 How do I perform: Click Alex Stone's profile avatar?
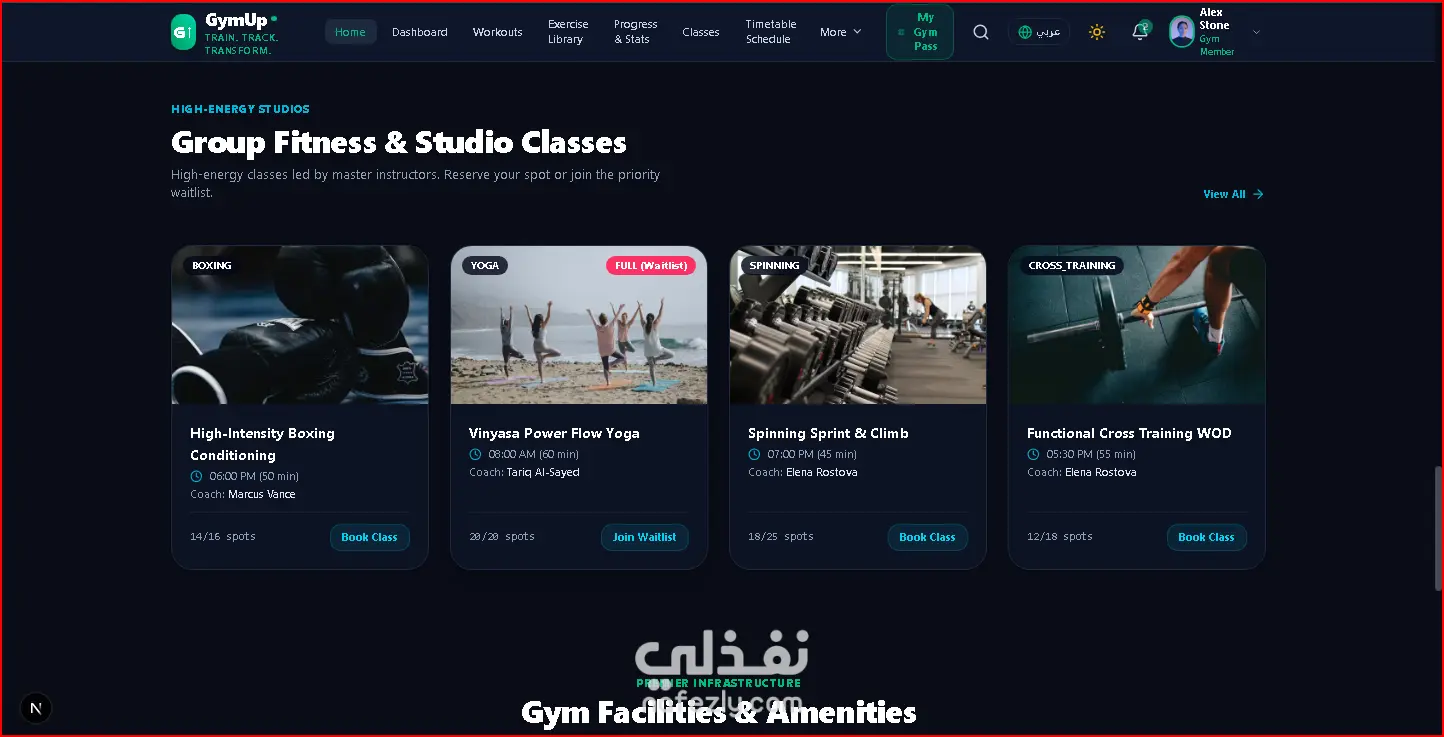point(1182,32)
